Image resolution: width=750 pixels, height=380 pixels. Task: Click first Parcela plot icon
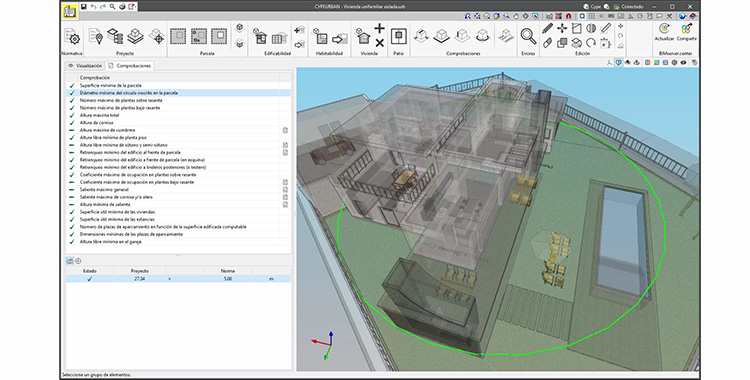(178, 36)
